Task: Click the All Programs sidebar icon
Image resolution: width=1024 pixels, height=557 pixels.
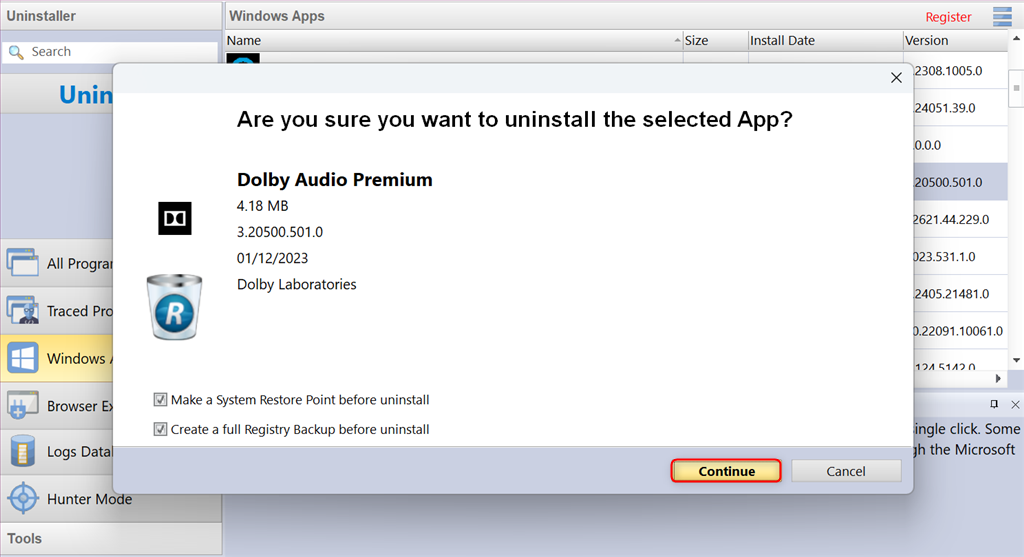Action: (23, 263)
